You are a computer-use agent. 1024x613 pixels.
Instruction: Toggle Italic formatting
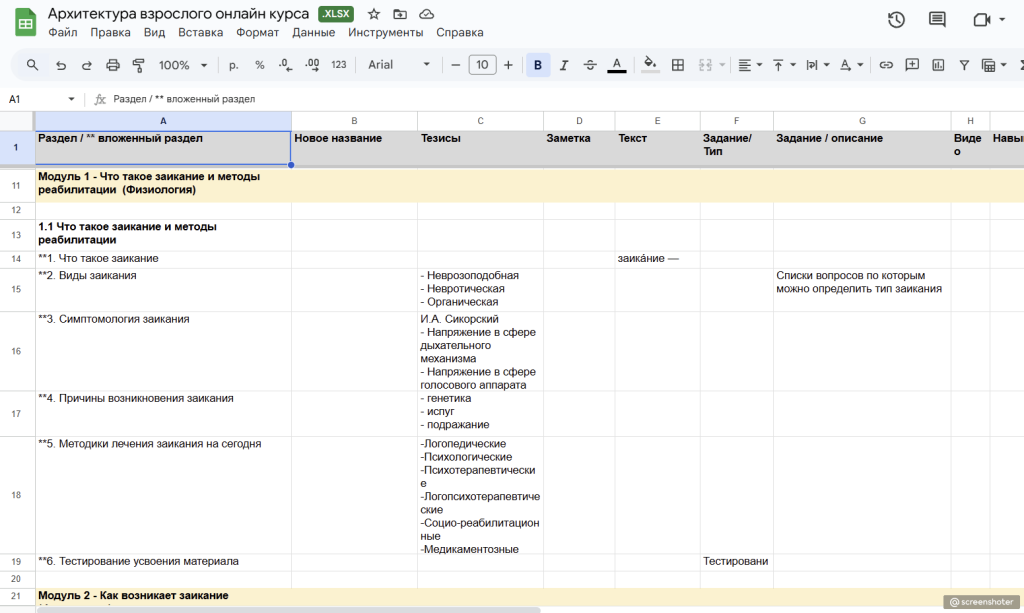click(564, 65)
